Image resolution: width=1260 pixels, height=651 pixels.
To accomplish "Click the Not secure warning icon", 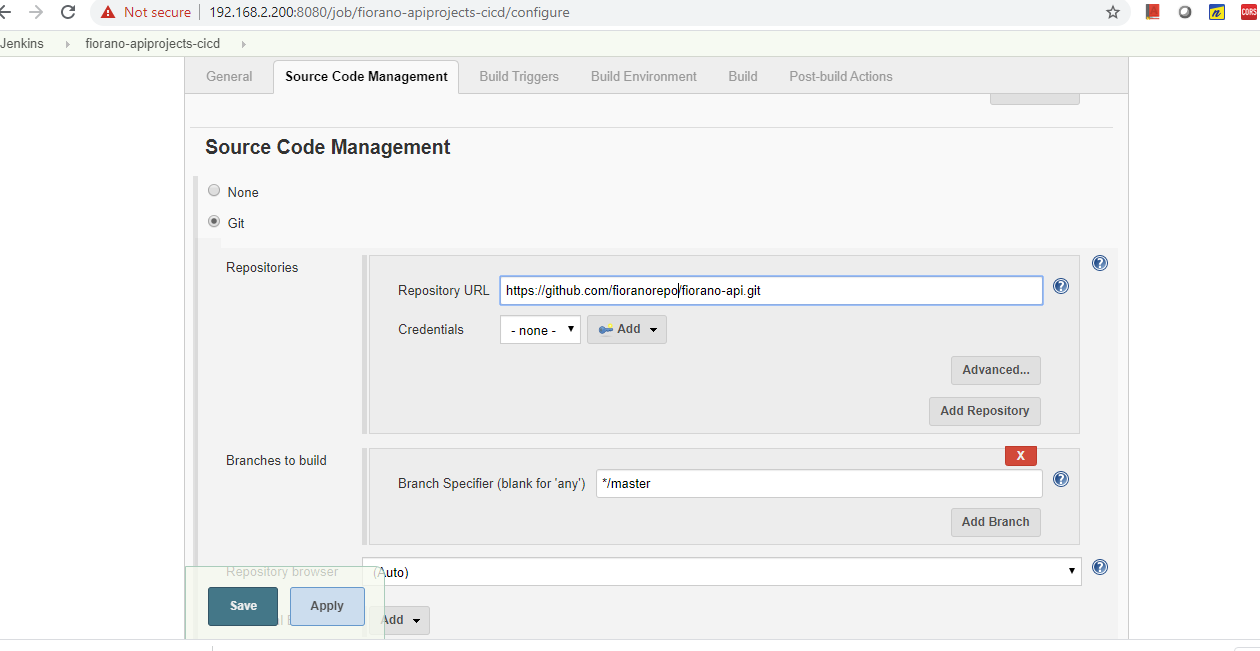I will 108,13.
